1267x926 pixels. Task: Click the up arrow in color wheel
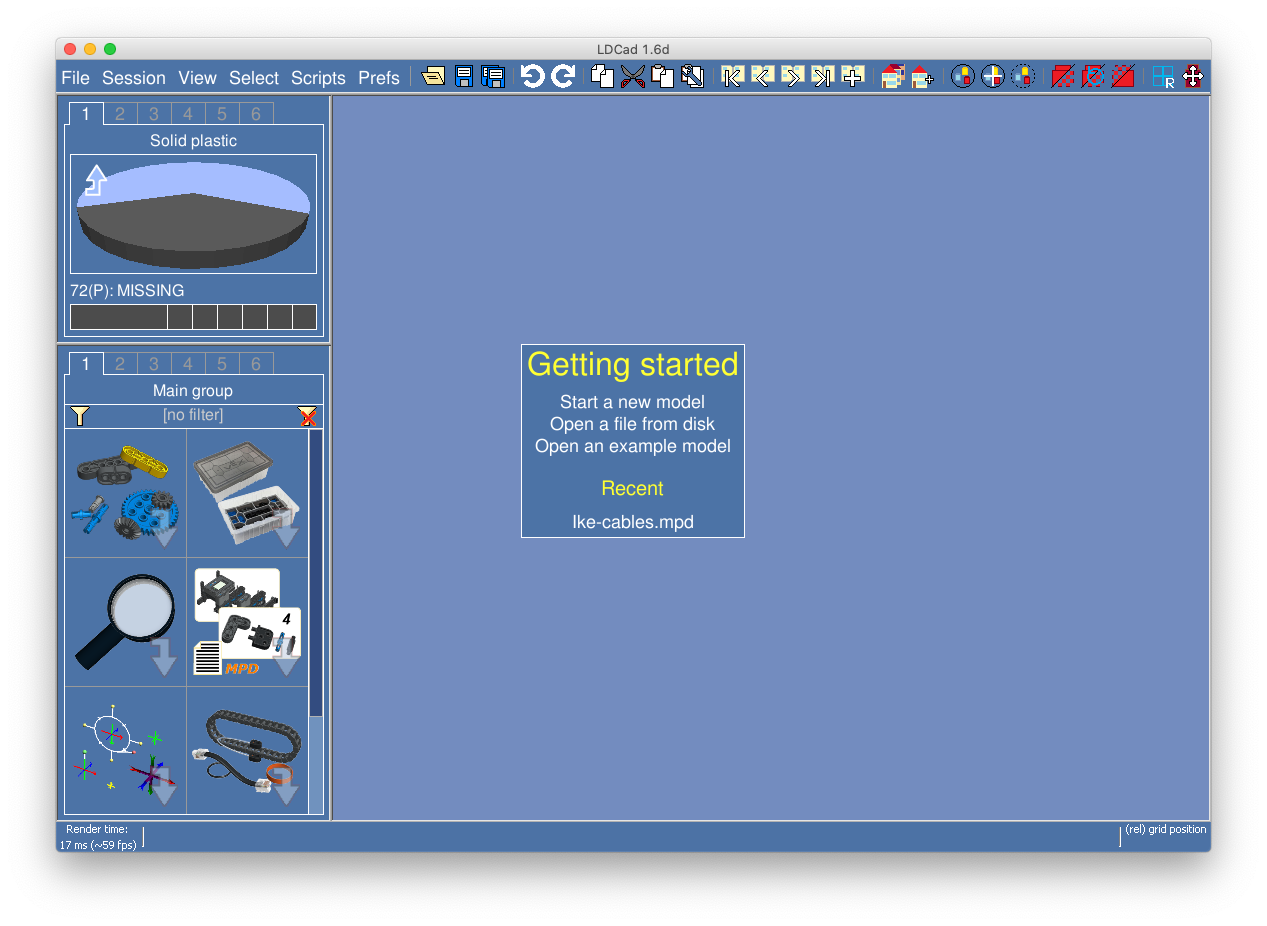(95, 180)
